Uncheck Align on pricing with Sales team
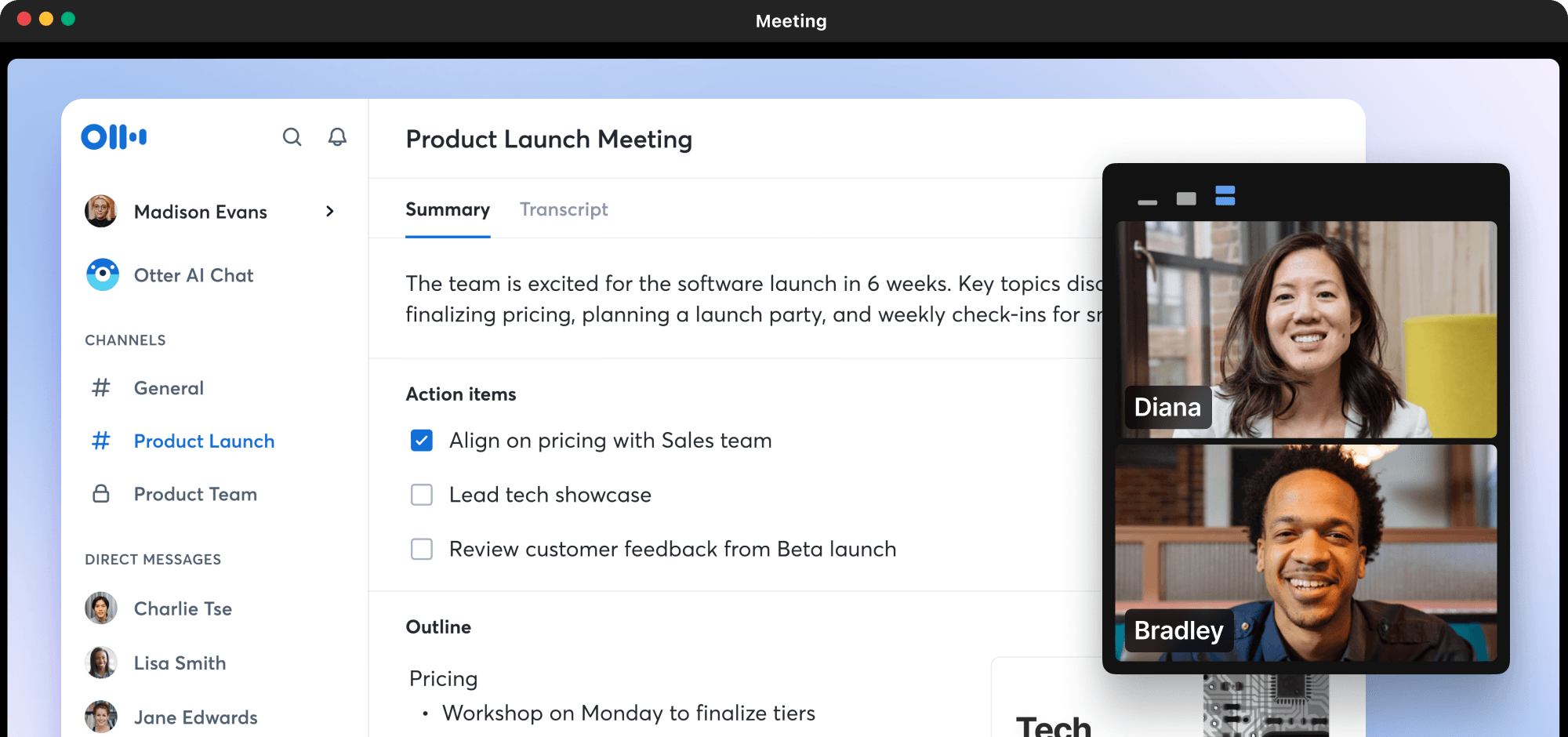This screenshot has height=737, width=1568. pyautogui.click(x=422, y=441)
